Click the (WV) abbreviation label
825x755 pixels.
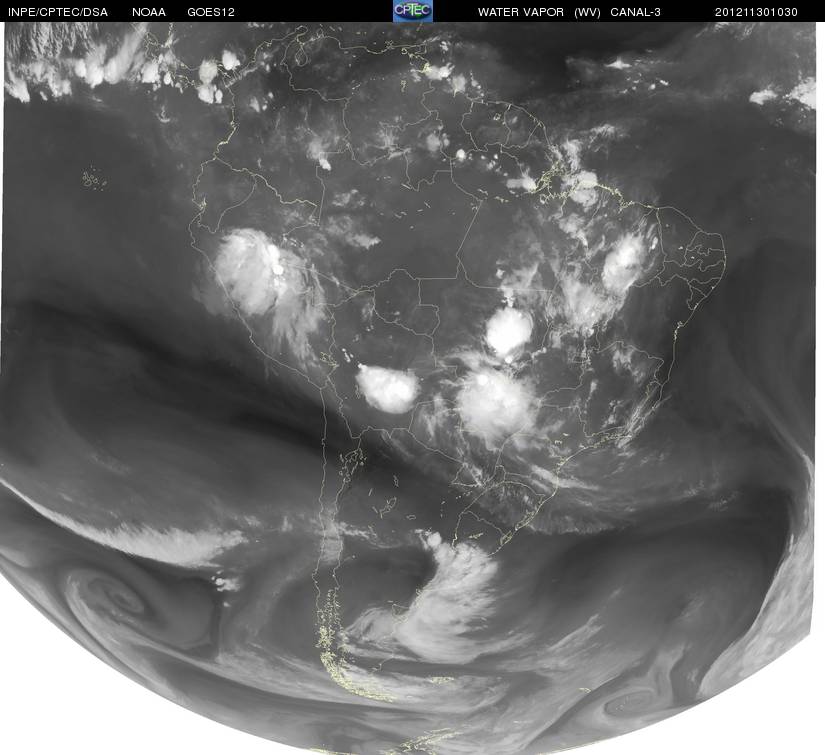click(x=587, y=12)
